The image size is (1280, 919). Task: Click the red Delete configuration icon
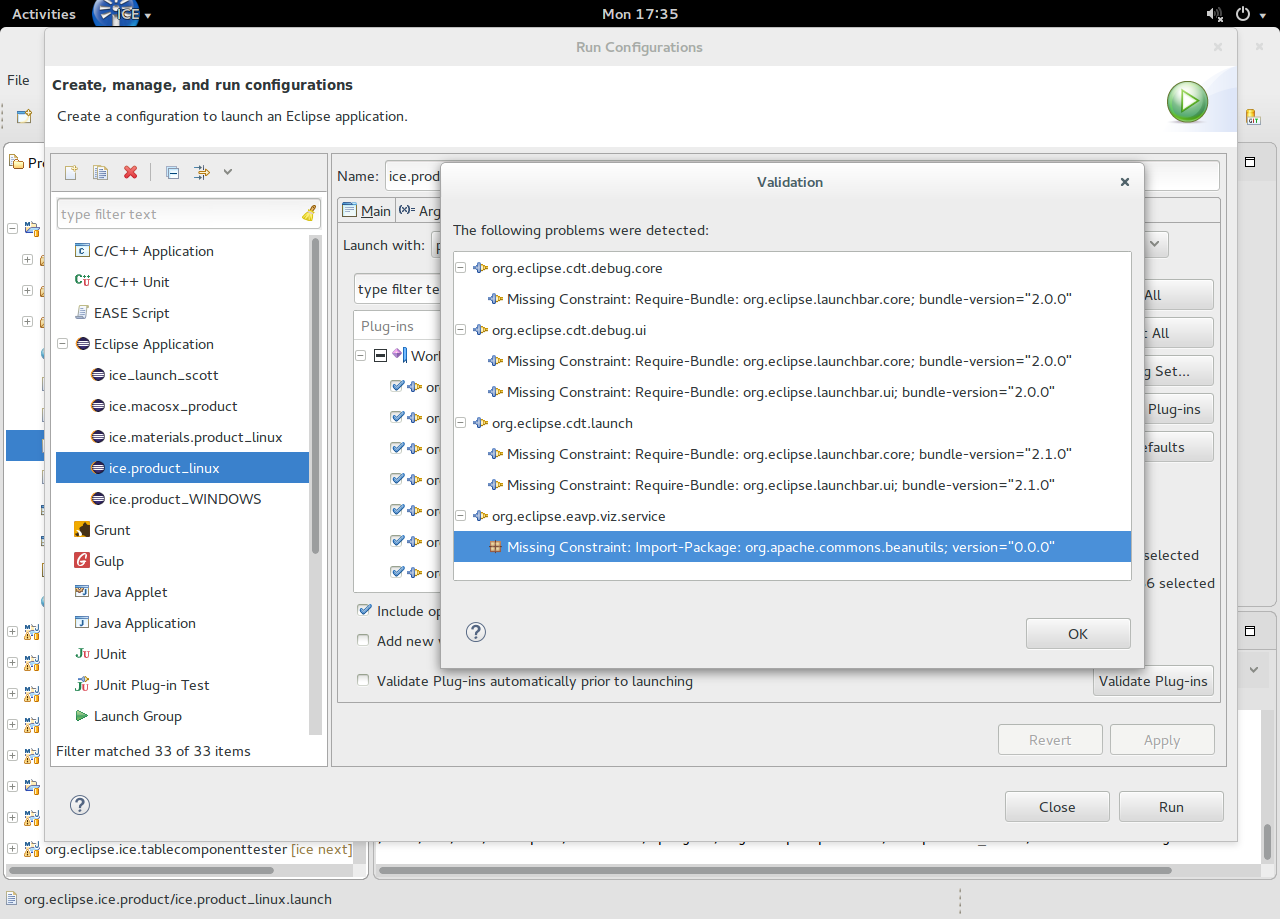130,172
